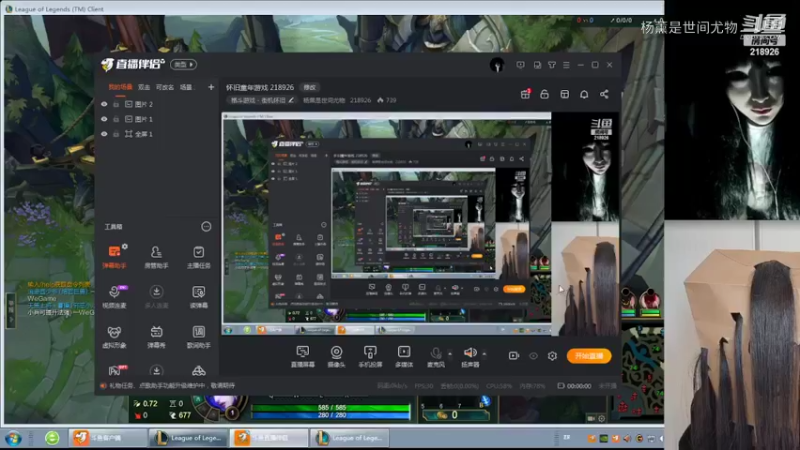Hide the 全屏 1 source layer
The width and height of the screenshot is (800, 450).
(104, 134)
